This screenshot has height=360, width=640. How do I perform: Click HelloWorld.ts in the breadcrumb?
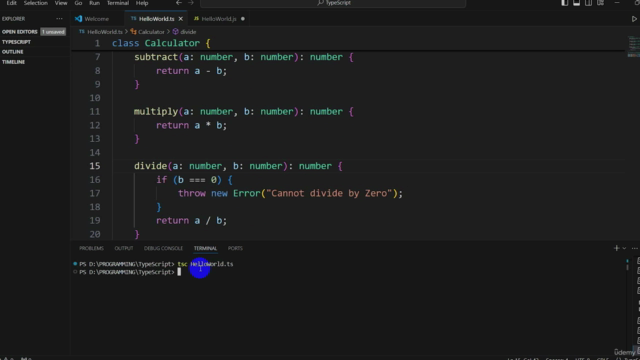(x=104, y=32)
